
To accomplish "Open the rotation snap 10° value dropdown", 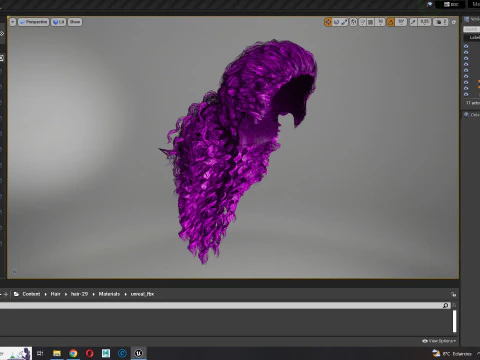I will 401,22.
